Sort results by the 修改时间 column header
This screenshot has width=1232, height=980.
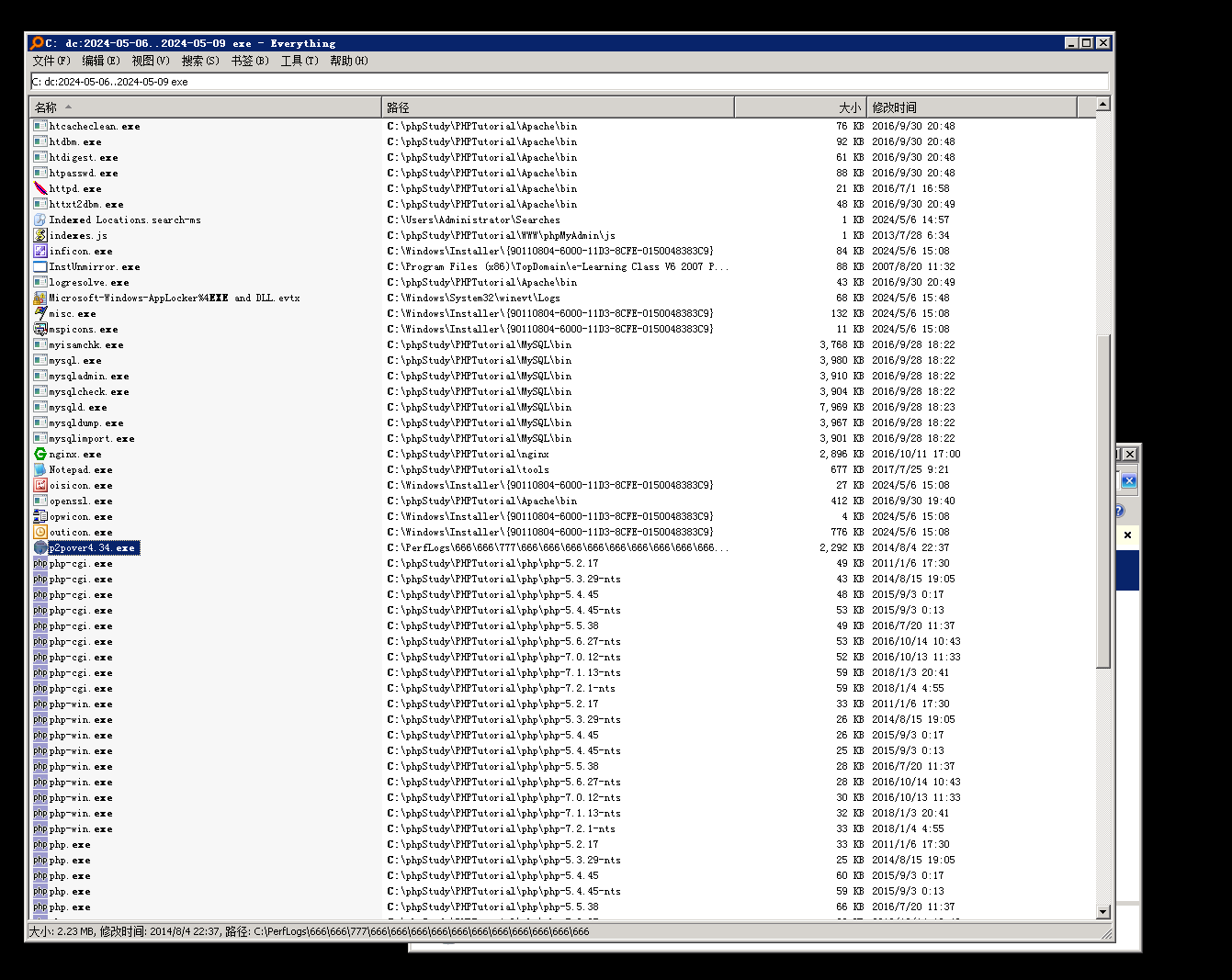pyautogui.click(x=972, y=107)
